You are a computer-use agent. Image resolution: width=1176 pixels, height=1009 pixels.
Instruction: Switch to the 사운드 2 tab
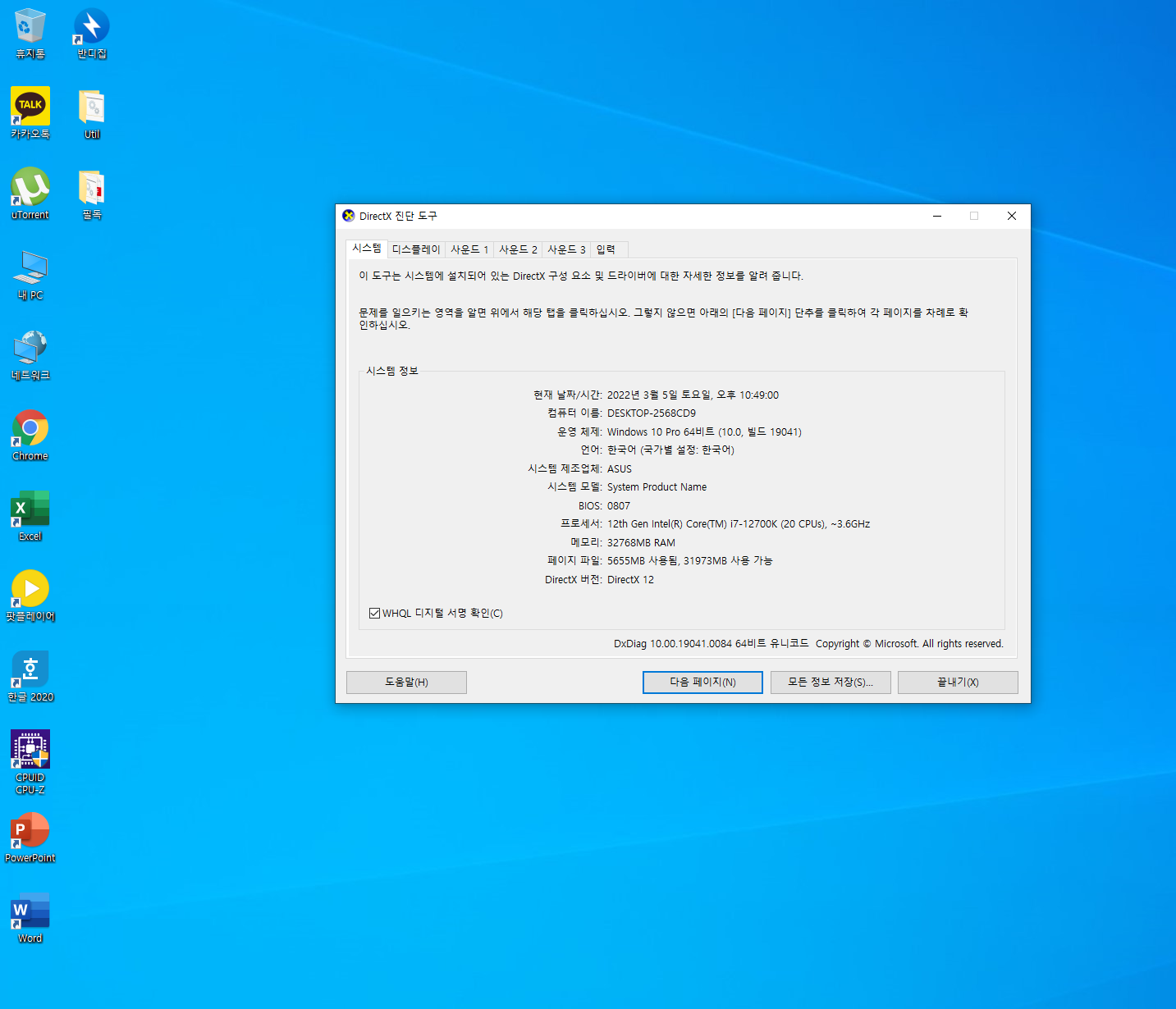pos(518,249)
